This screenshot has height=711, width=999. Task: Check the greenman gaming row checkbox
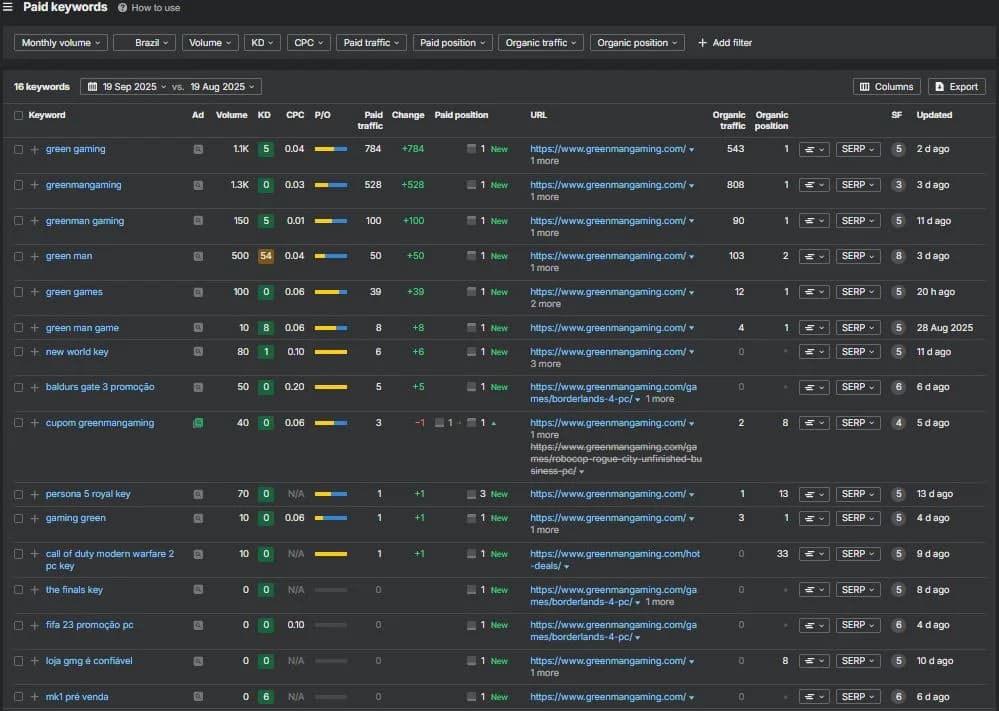[18, 220]
